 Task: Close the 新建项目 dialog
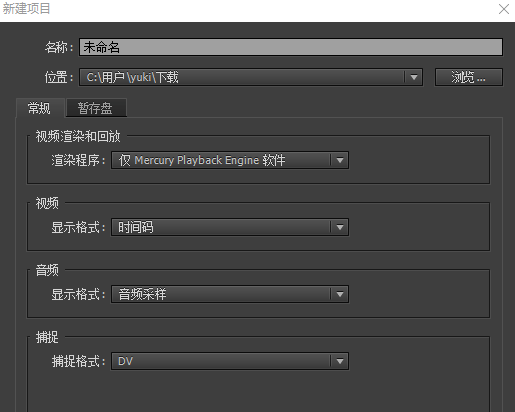(x=504, y=9)
